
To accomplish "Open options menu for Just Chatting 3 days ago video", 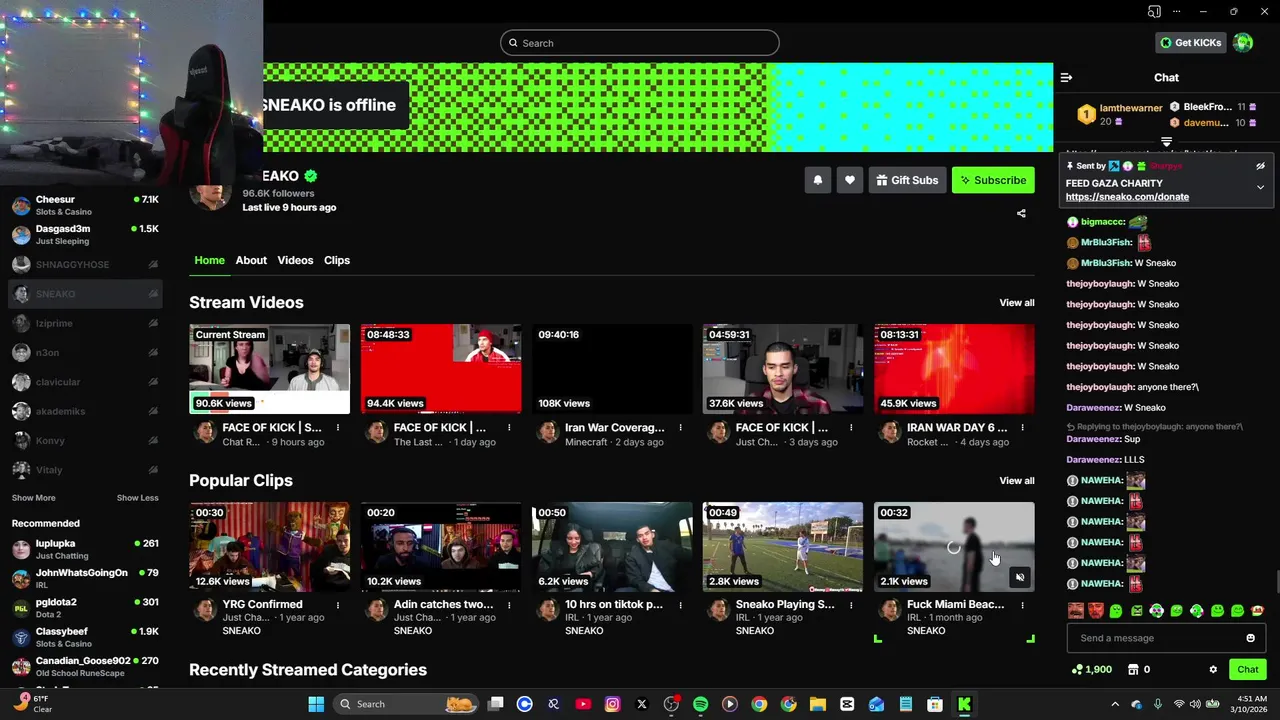I will [851, 428].
